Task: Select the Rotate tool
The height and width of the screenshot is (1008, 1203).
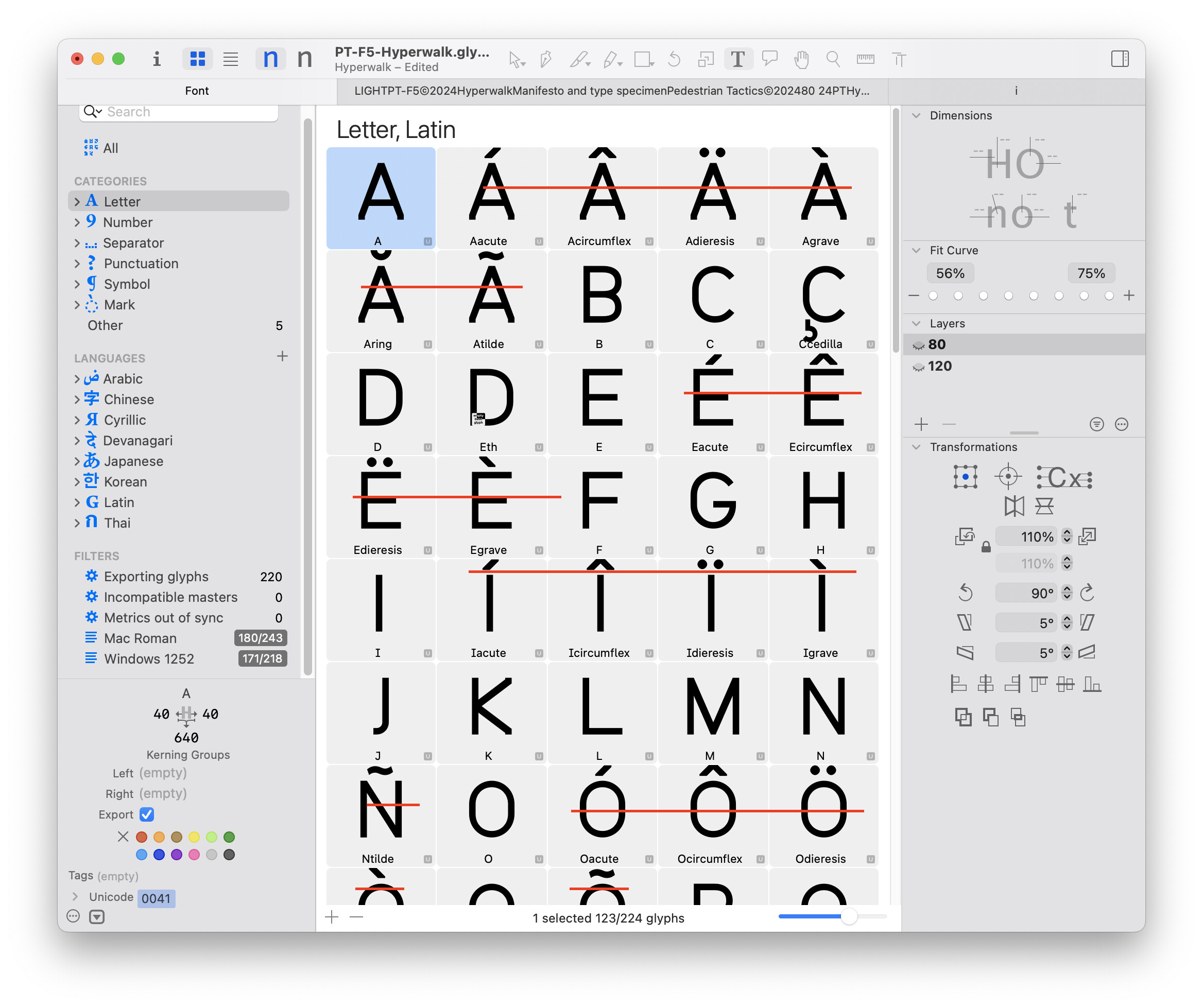Action: (674, 59)
